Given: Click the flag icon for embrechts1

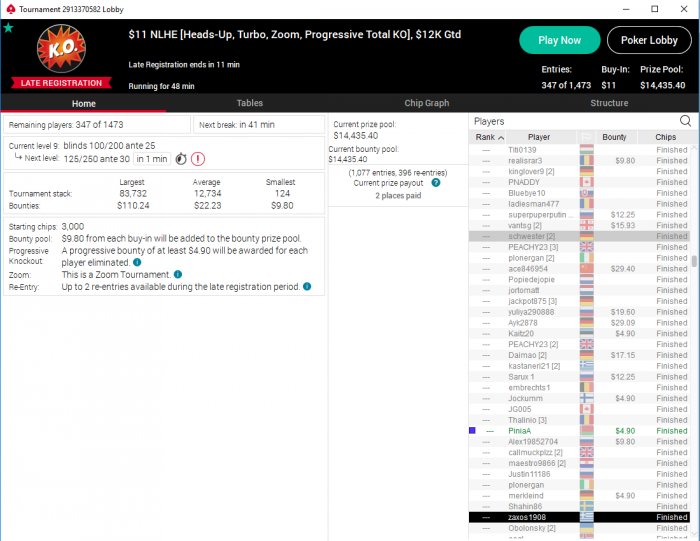Looking at the screenshot, I should (x=587, y=387).
